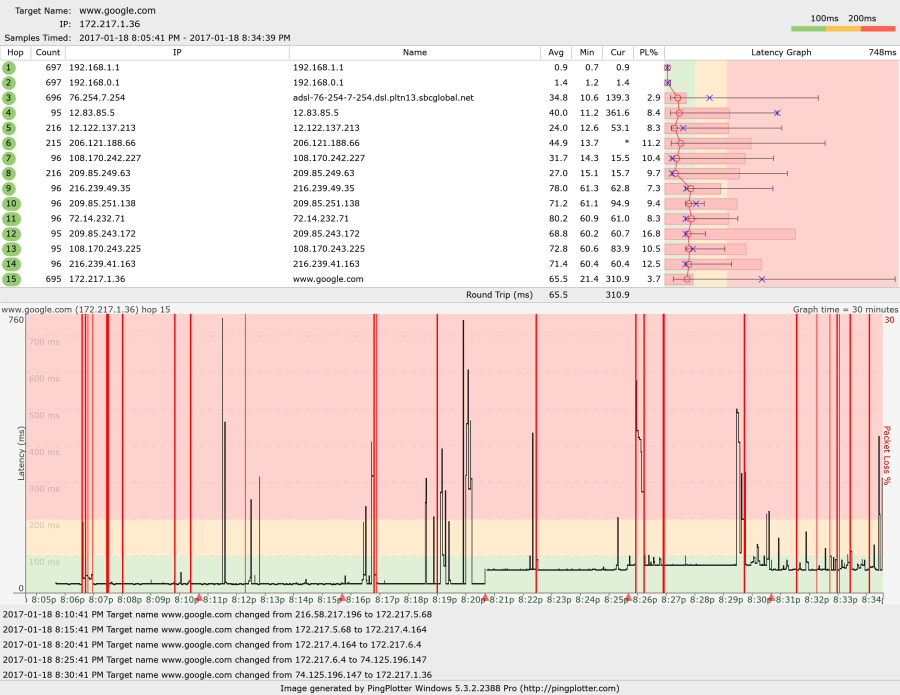Click the red triangle marker near 8:20p
Screen dimensions: 900x695
(485, 597)
